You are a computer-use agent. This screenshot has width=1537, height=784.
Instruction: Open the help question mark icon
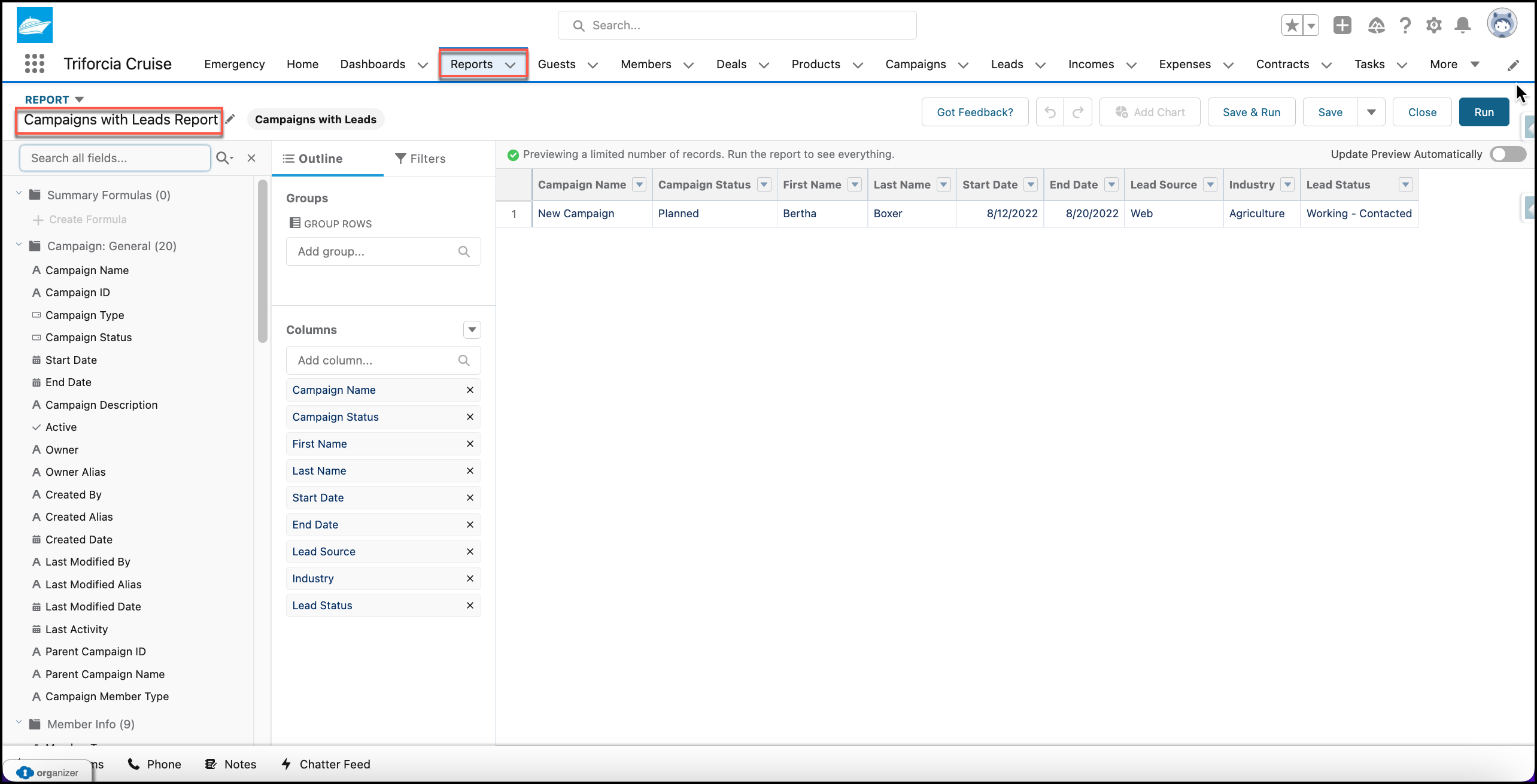[x=1405, y=25]
